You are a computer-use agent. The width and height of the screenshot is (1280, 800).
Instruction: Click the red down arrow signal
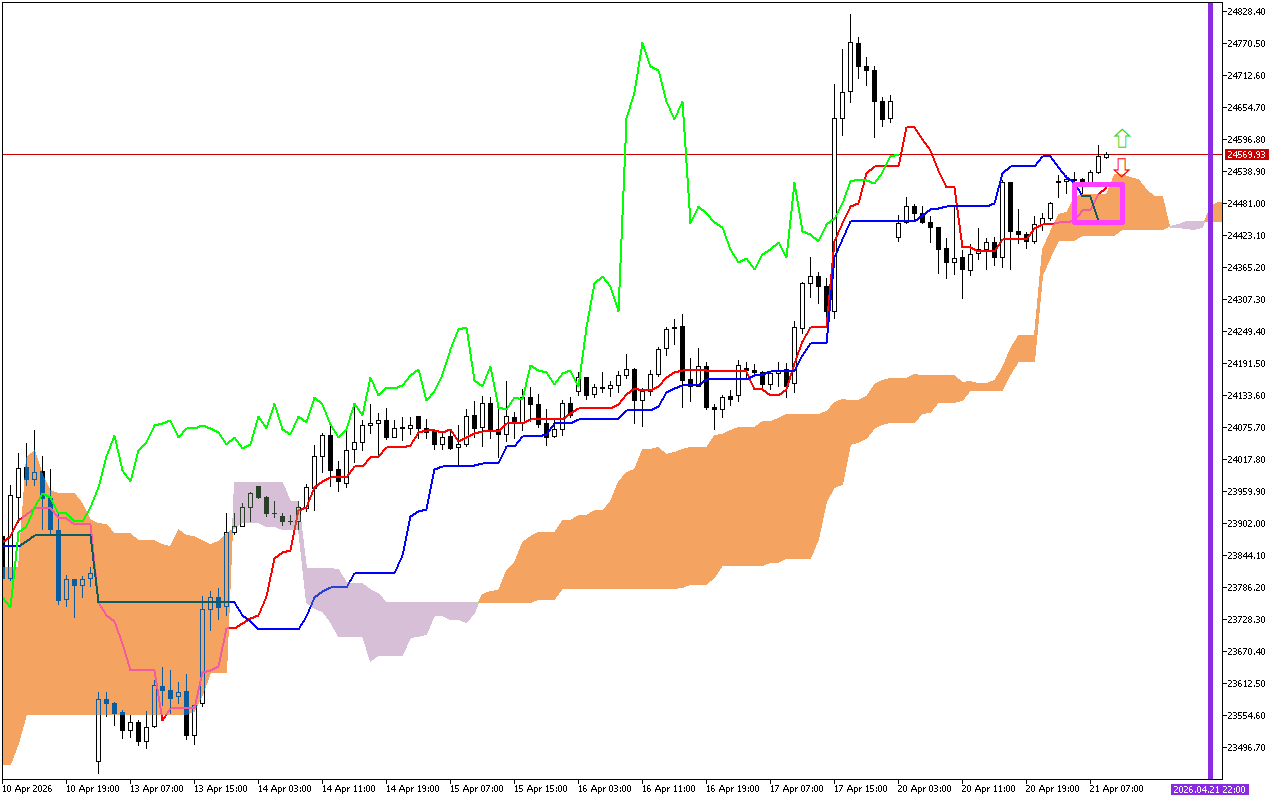1122,167
